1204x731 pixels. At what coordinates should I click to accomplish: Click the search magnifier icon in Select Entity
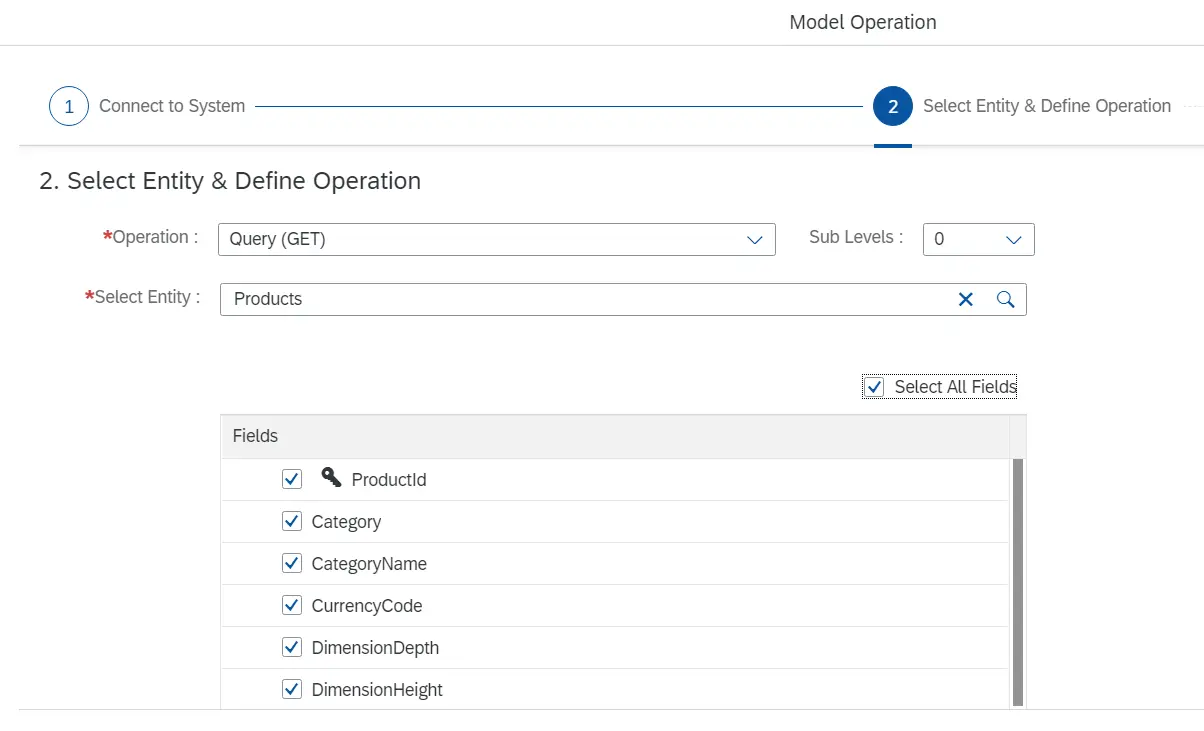(x=1006, y=299)
